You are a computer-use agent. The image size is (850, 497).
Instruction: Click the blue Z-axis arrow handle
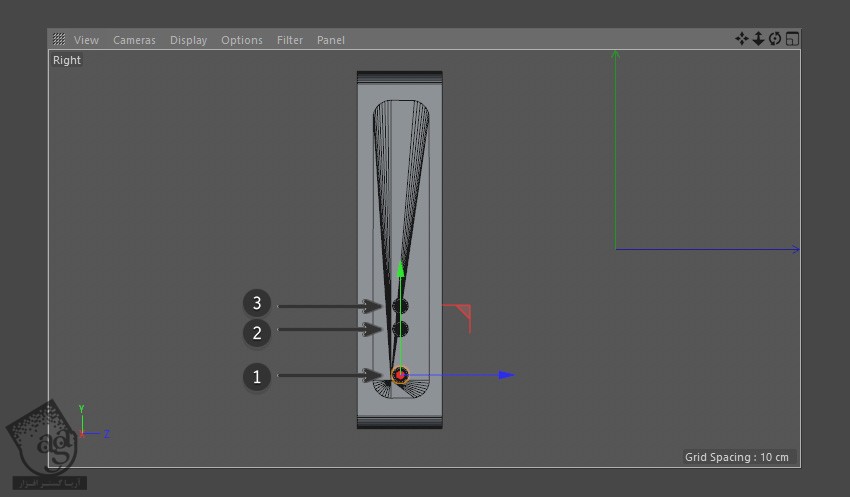(x=506, y=375)
